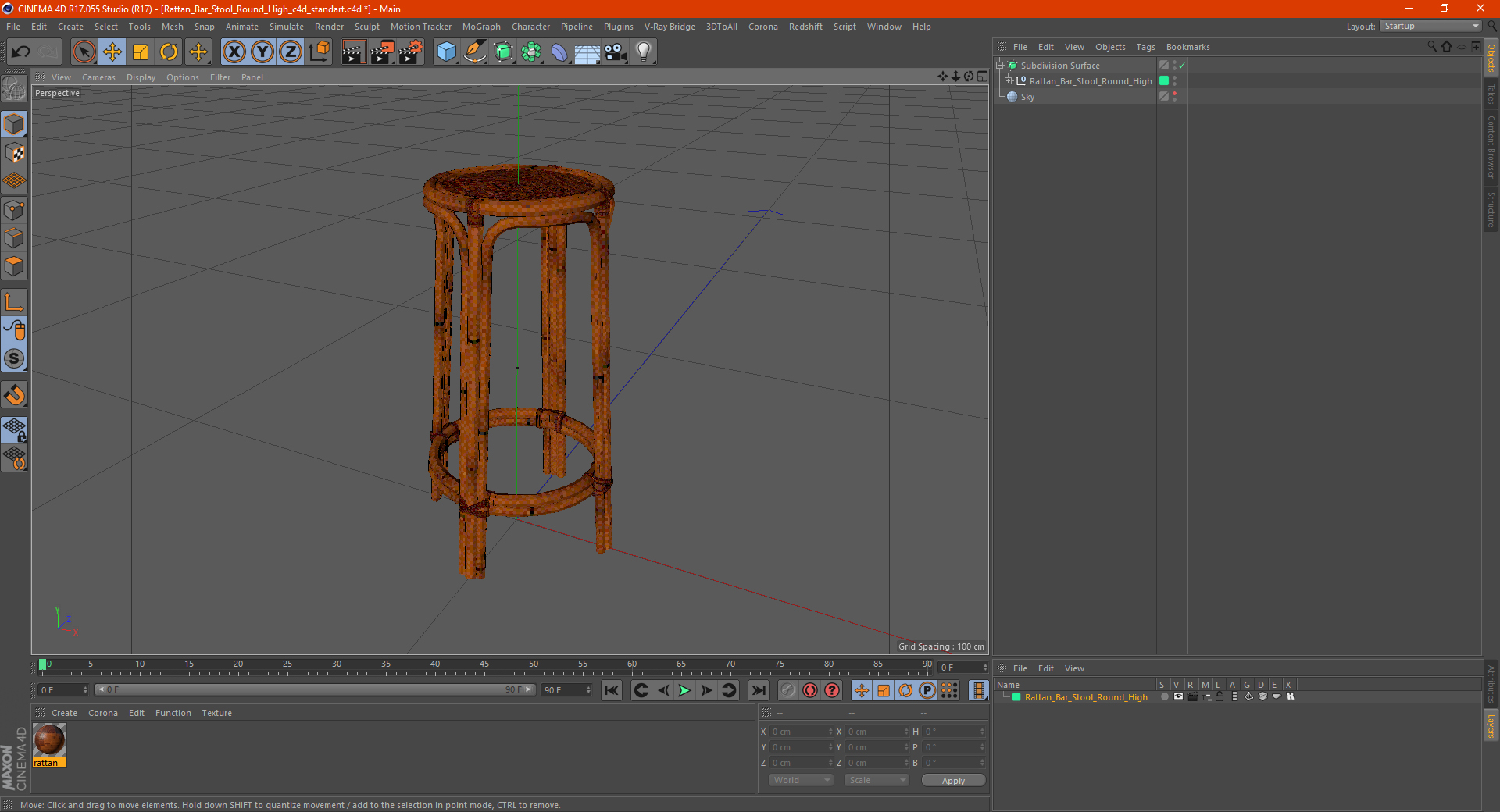The height and width of the screenshot is (812, 1500).
Task: Switch to Texture mode icon
Action: click(14, 153)
